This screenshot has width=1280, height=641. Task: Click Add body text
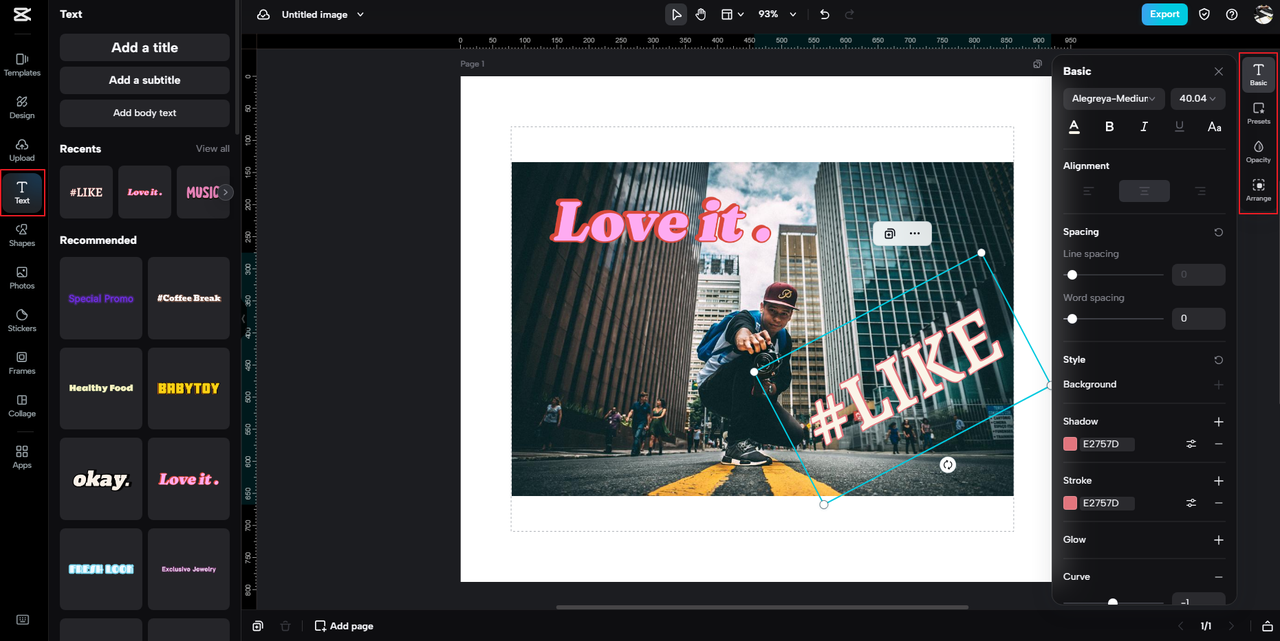145,113
